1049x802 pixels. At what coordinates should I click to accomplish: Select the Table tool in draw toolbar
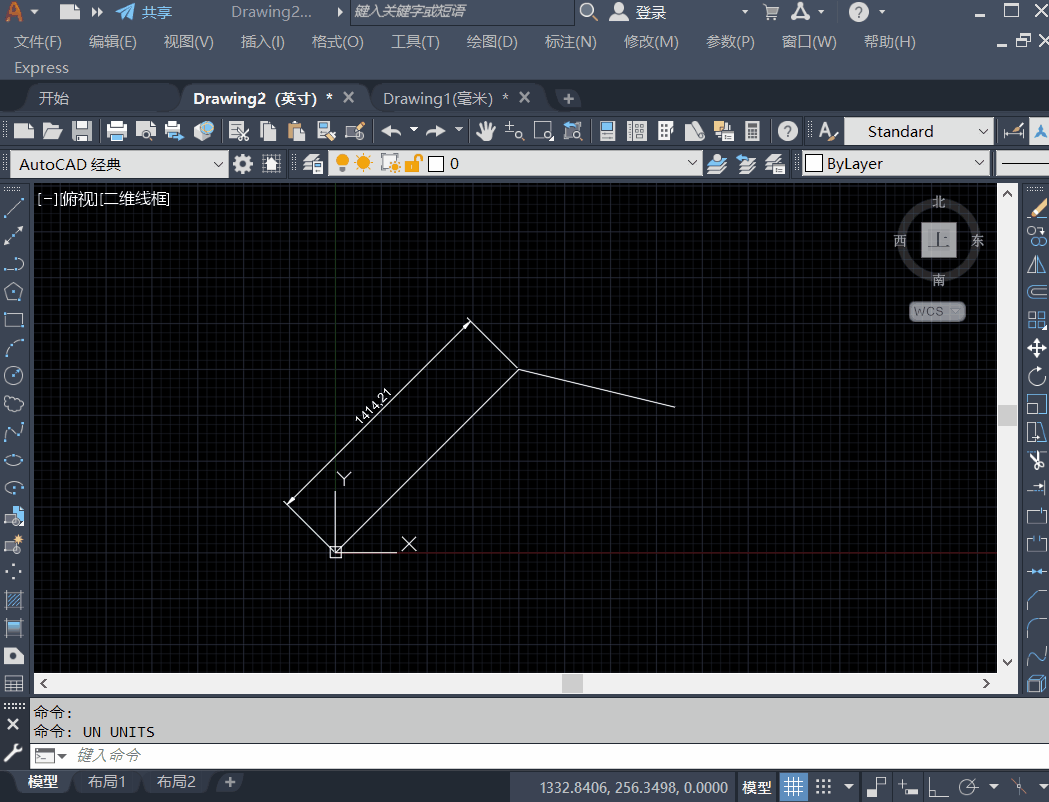coord(13,684)
